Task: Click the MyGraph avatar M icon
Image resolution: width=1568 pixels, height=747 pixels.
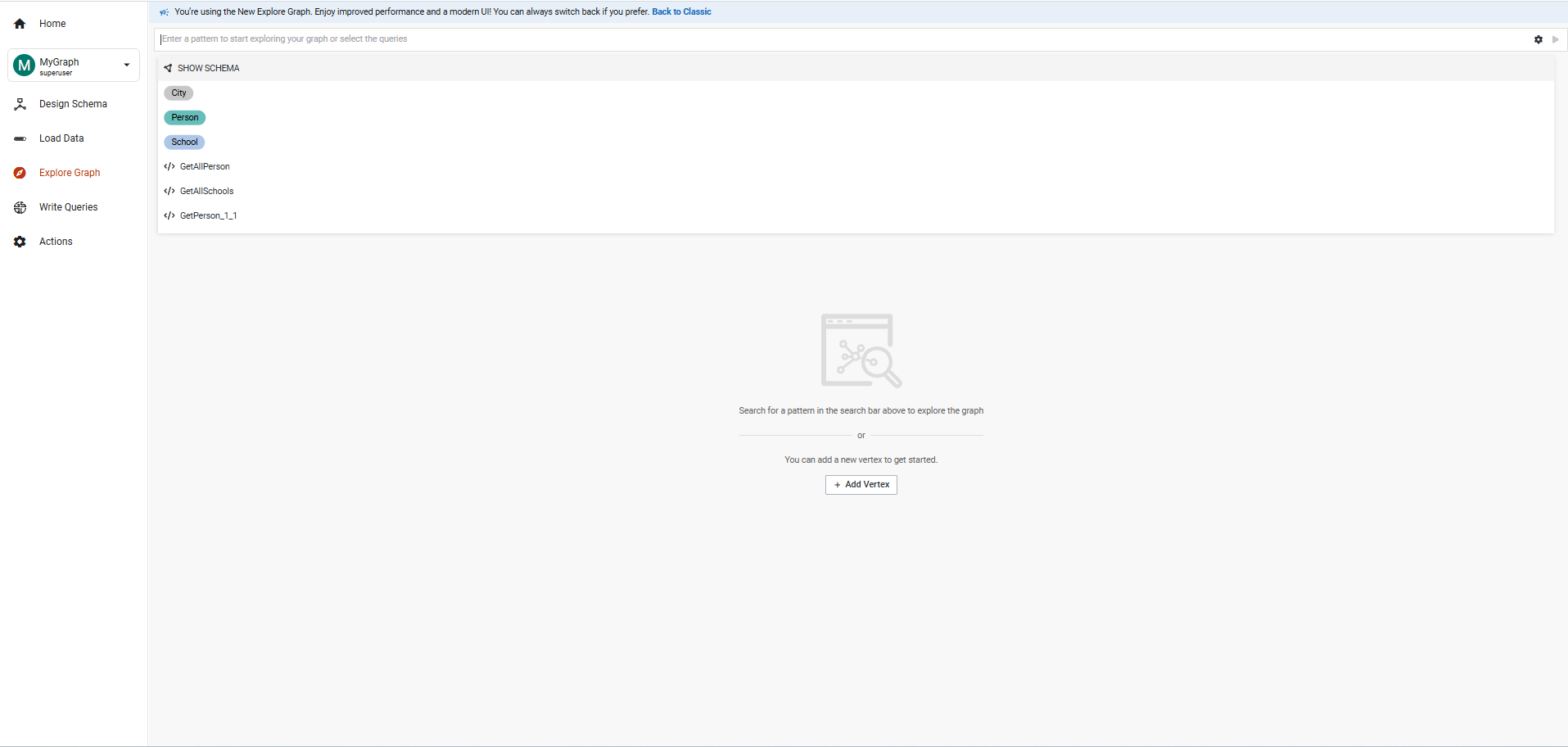Action: click(x=25, y=66)
